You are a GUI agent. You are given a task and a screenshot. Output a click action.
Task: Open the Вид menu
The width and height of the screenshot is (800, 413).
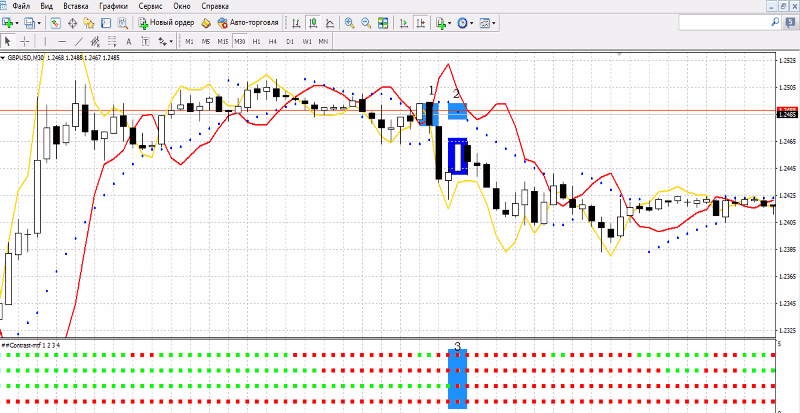(46, 7)
